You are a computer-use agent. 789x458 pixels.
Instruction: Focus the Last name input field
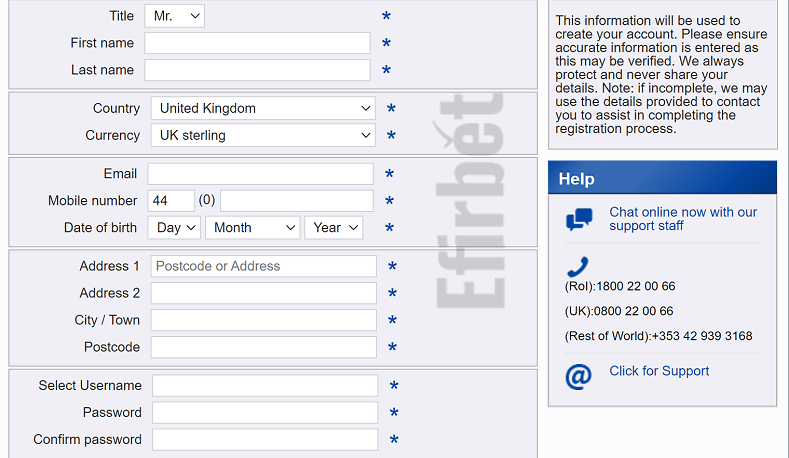258,70
